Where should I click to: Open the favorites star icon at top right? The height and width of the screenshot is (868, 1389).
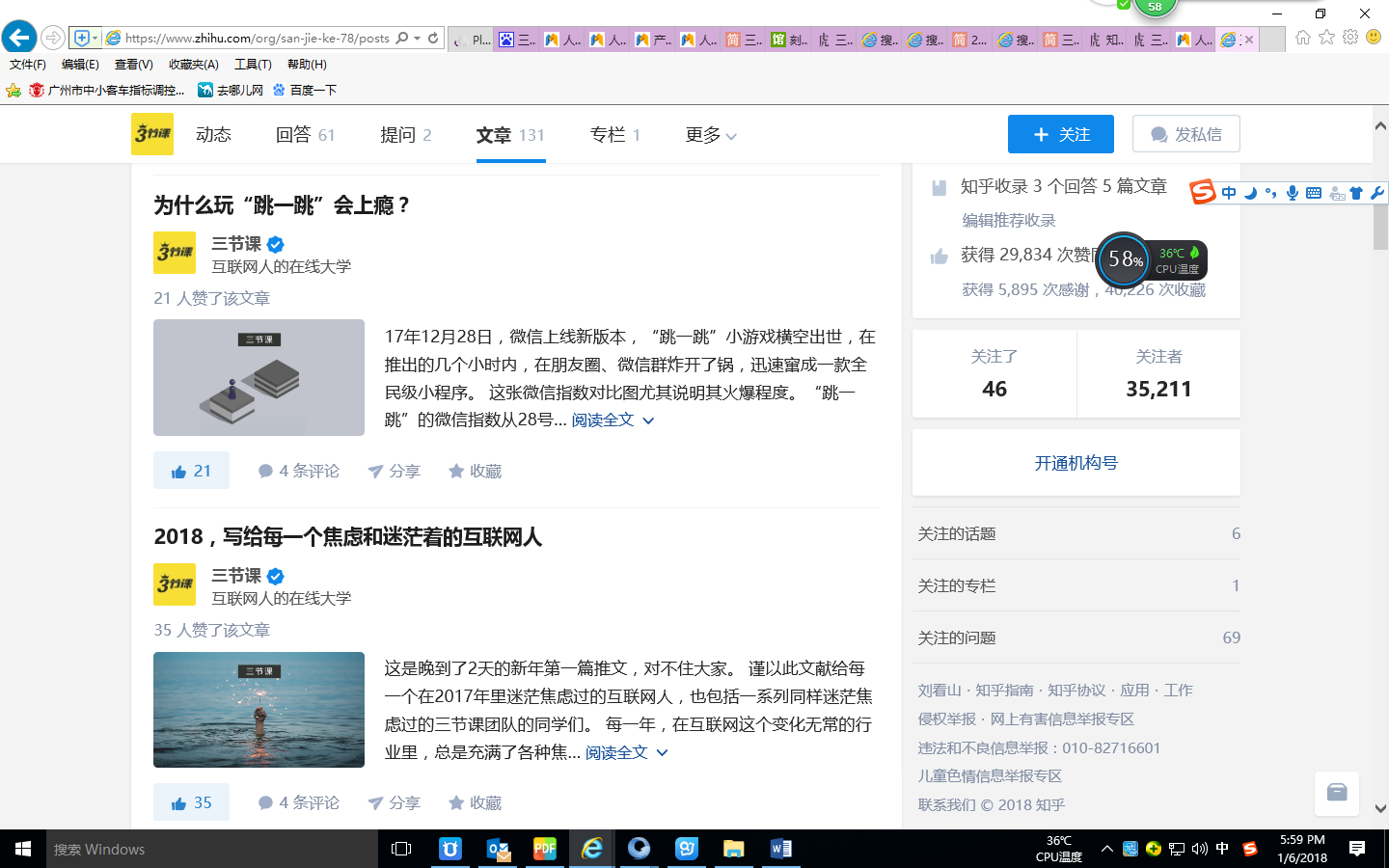coord(1326,37)
